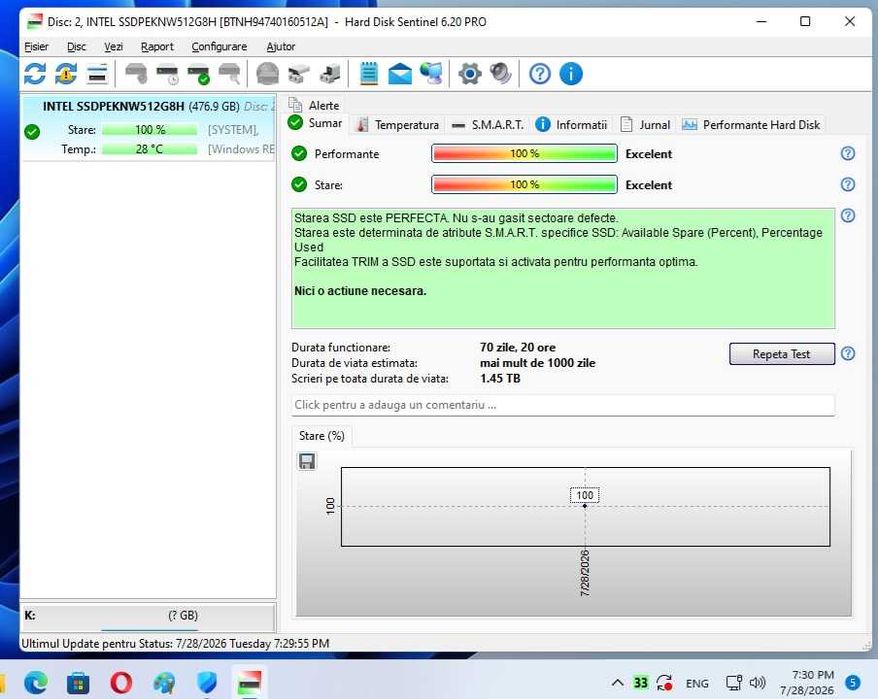878x699 pixels.
Task: Click the Performante 100 % progress bar
Action: pos(524,153)
